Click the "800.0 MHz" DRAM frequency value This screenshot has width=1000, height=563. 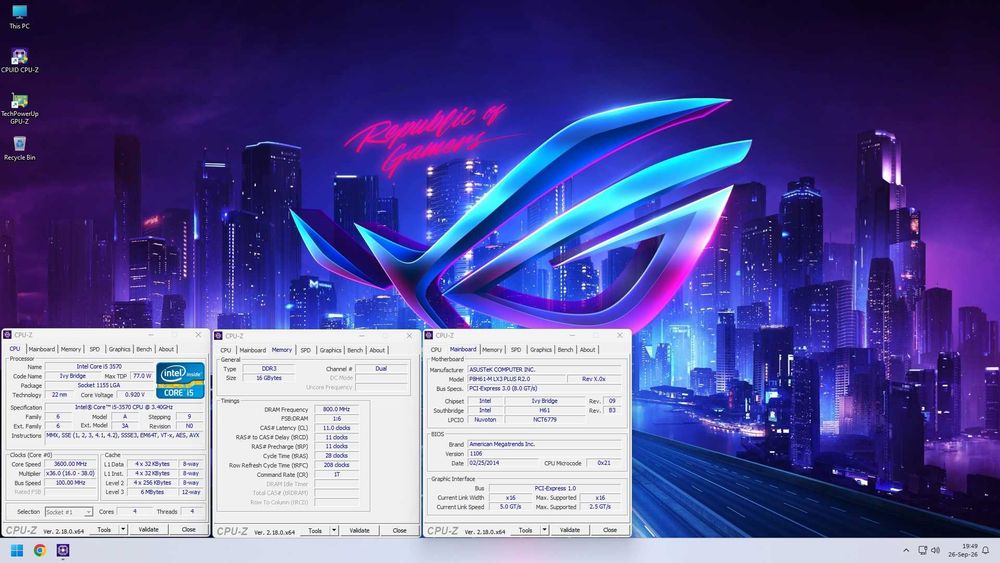click(336, 409)
